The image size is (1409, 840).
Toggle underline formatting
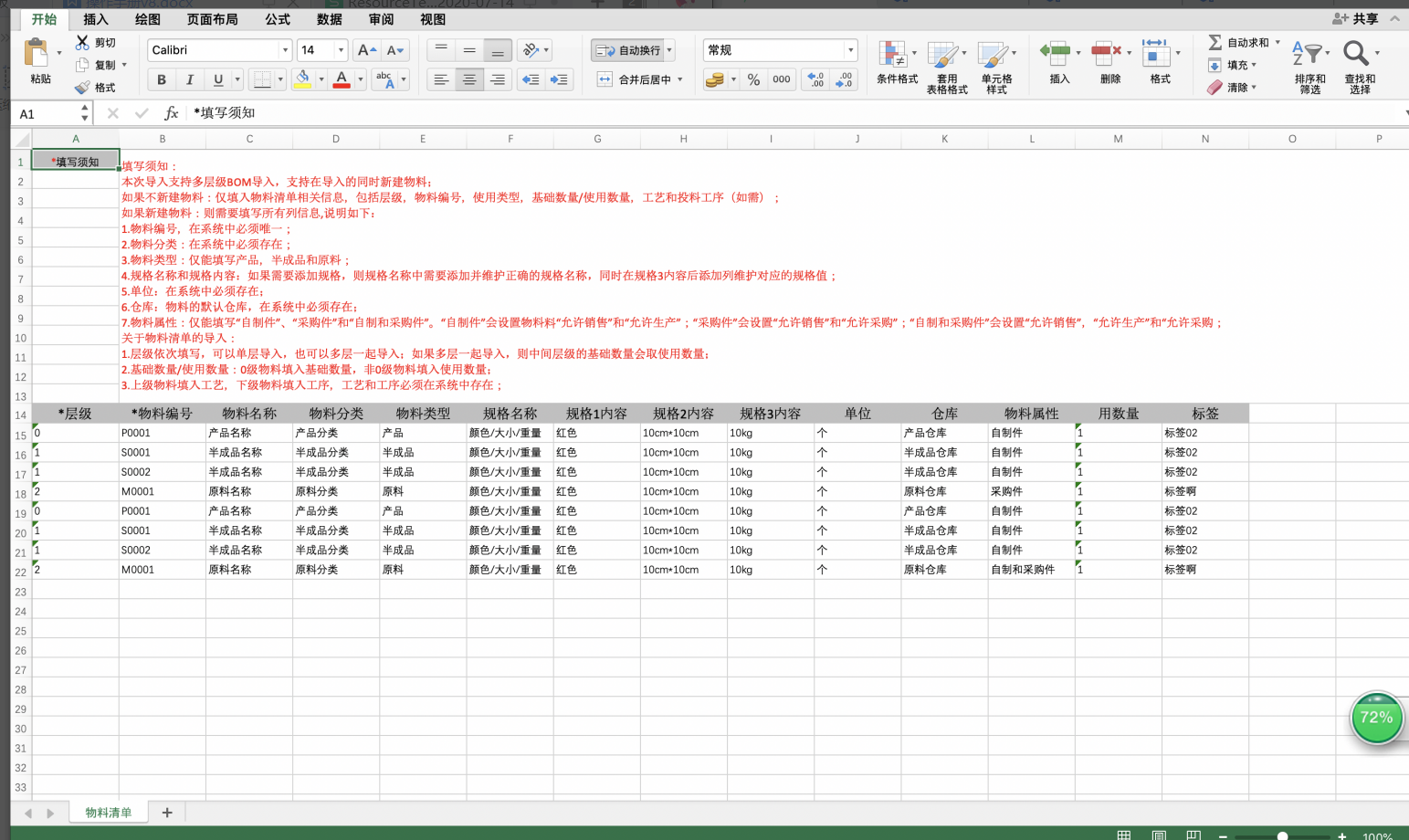pos(217,79)
